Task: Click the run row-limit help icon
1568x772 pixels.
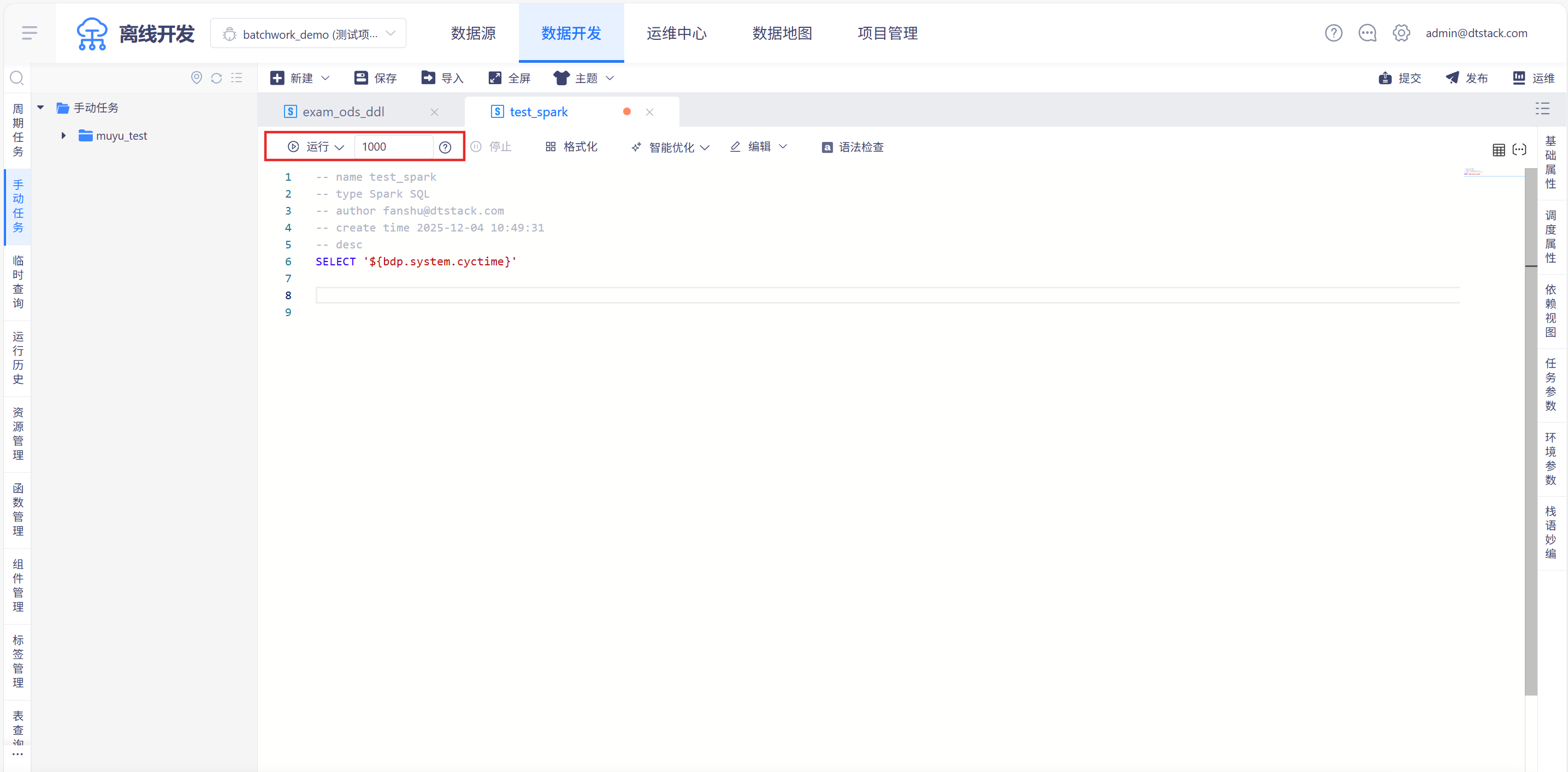Action: (445, 147)
